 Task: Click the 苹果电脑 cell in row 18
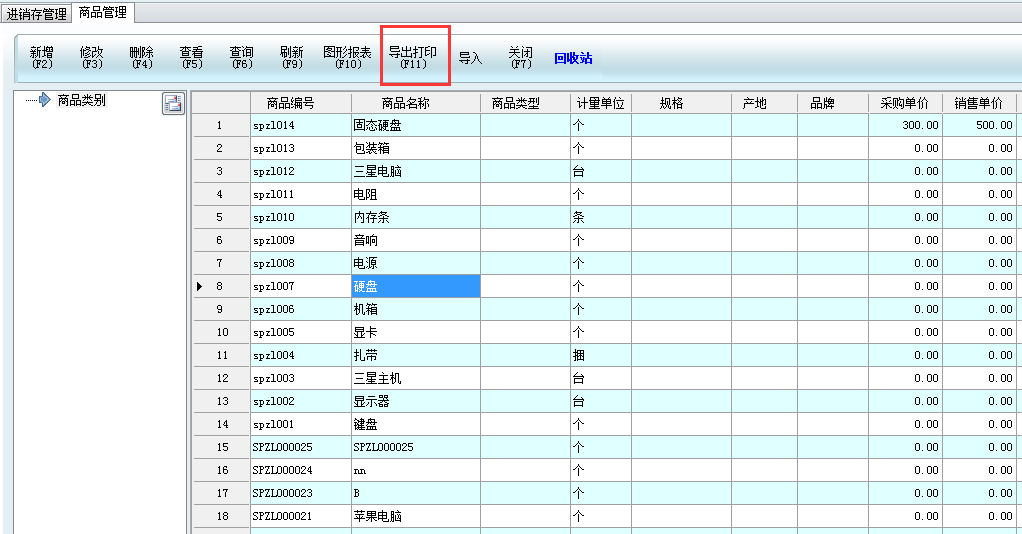[415, 517]
